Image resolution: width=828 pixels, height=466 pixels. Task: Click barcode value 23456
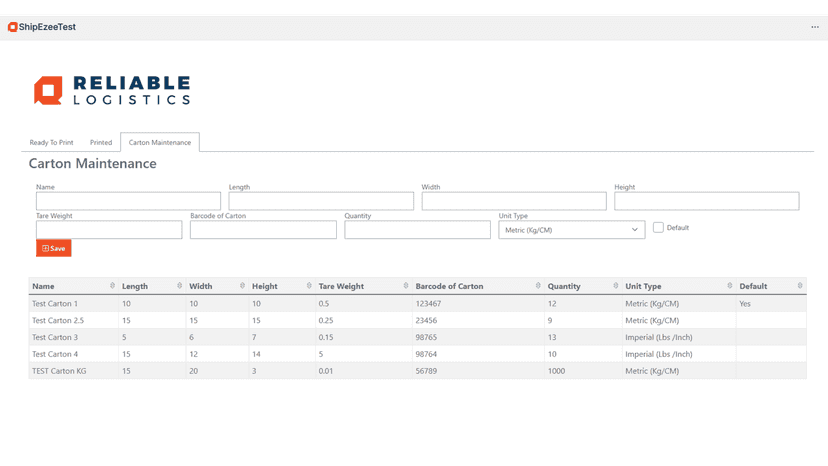426,321
